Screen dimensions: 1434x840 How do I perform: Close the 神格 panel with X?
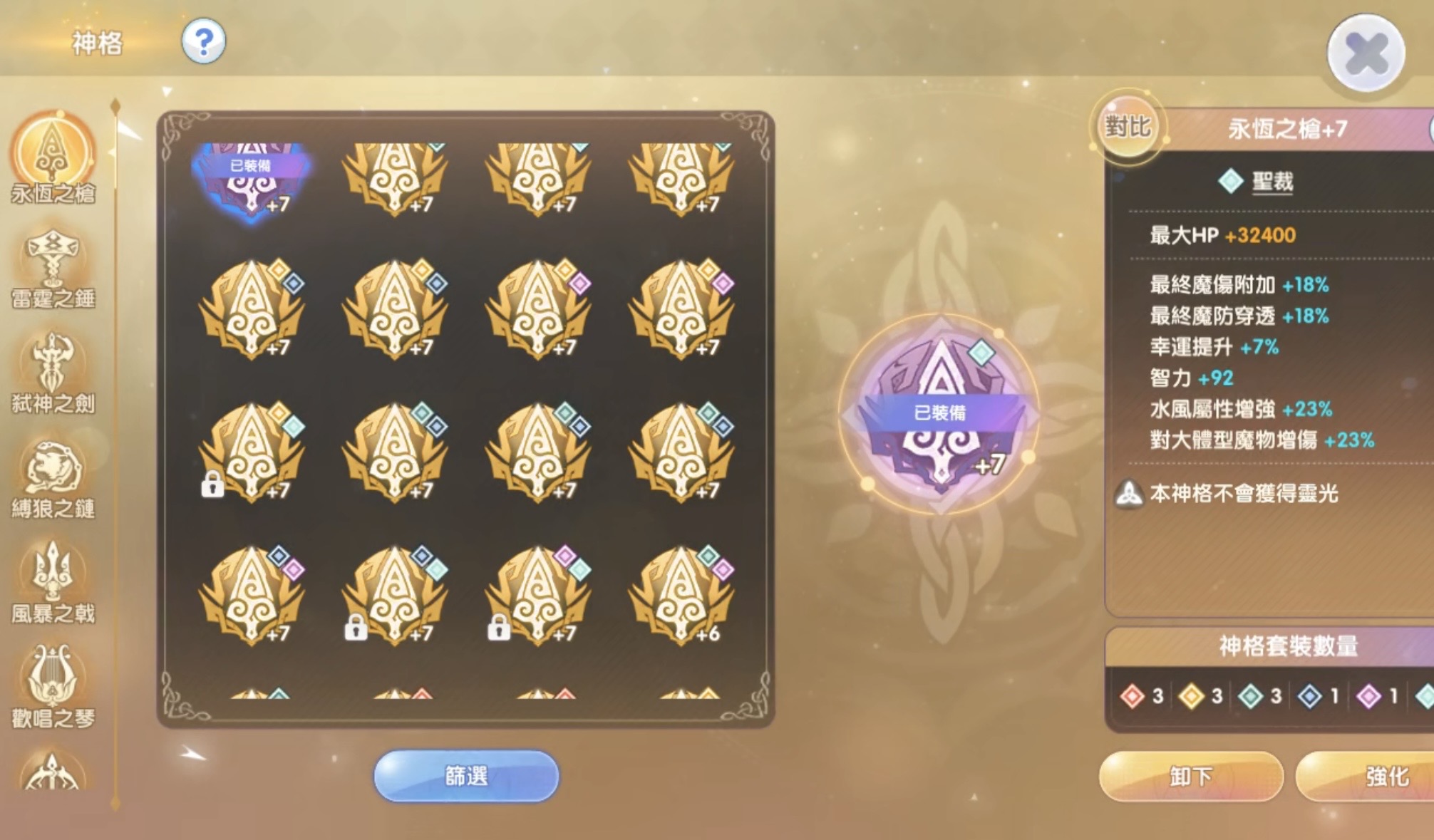pos(1366,53)
